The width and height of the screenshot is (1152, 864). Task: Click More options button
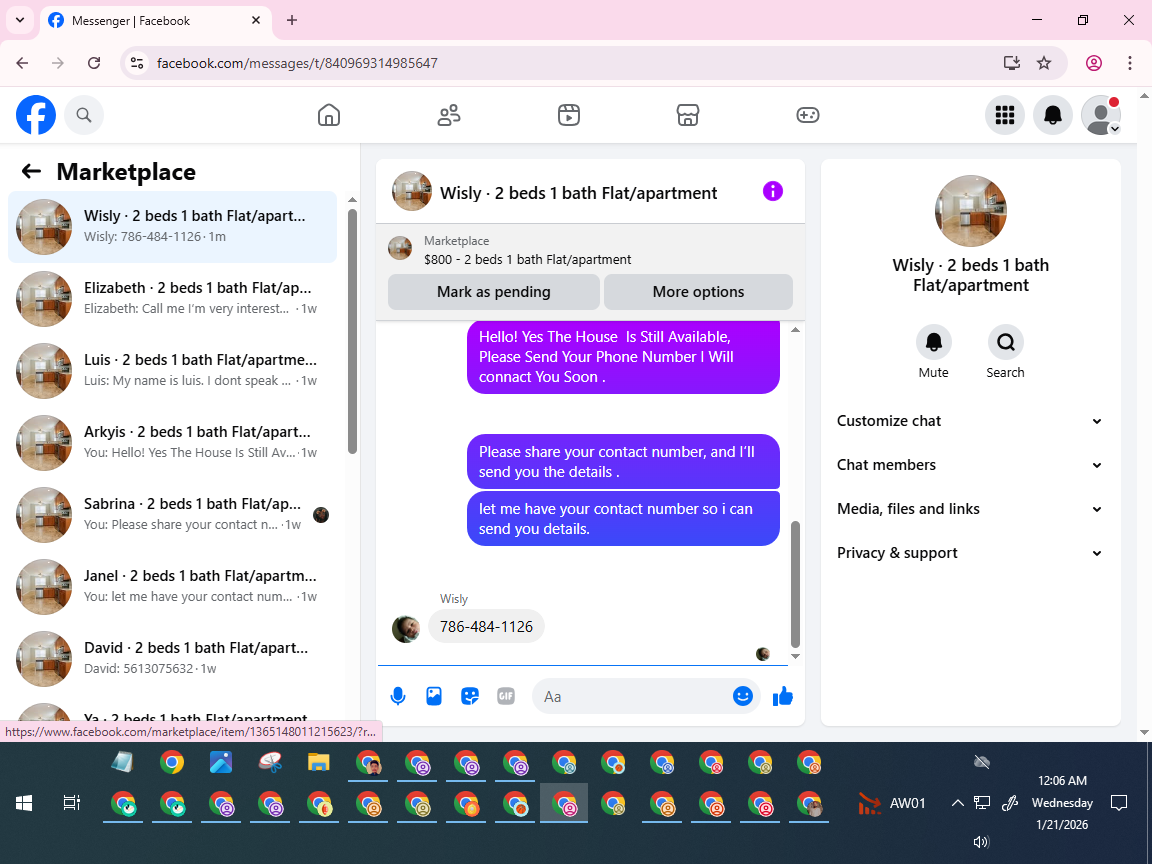698,292
